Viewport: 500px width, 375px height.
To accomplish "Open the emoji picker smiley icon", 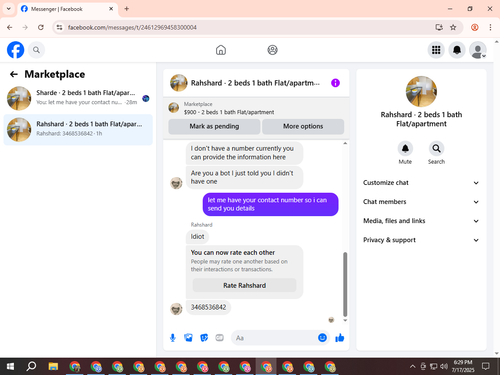I will pyautogui.click(x=322, y=338).
